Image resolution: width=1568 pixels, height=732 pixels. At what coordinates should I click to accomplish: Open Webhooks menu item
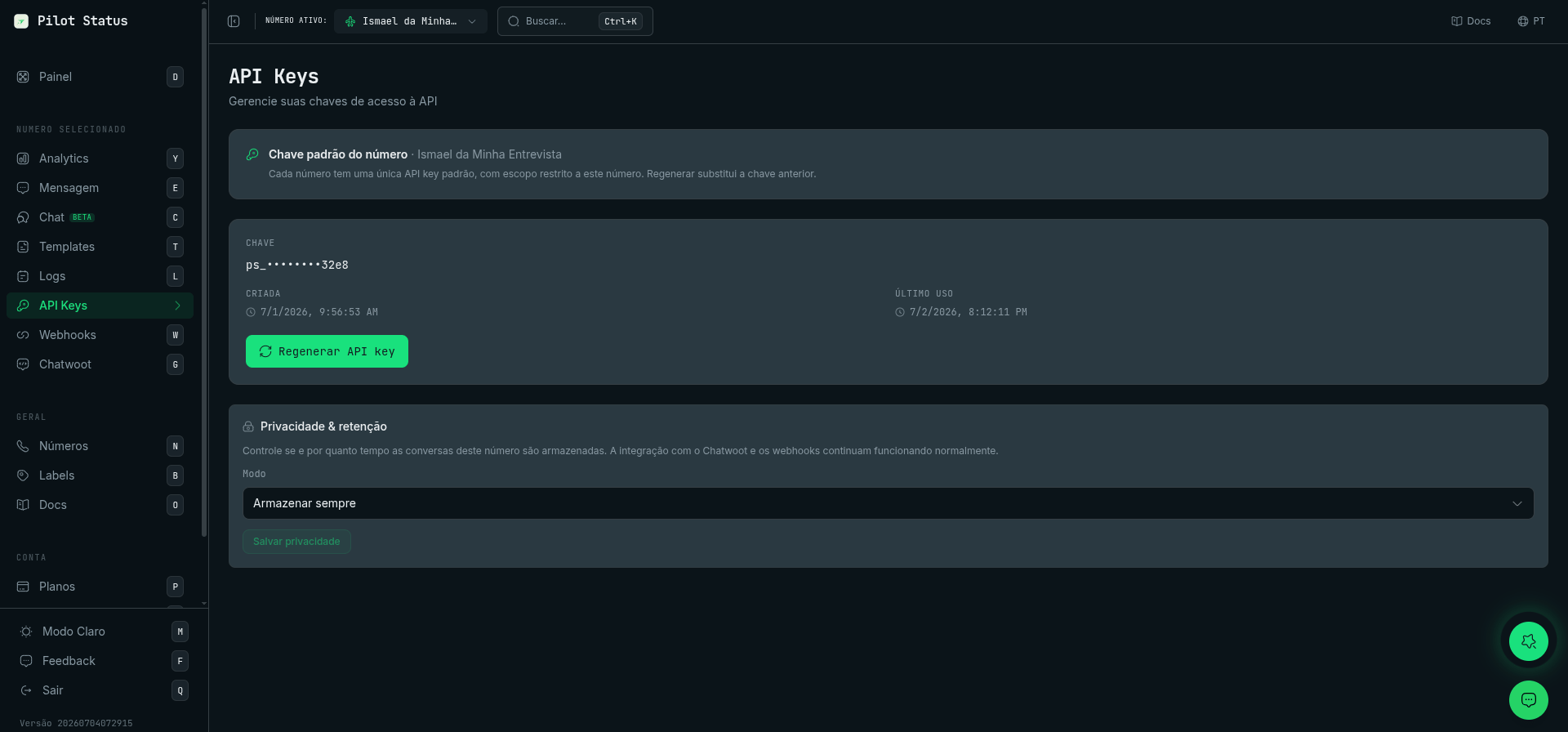(100, 335)
